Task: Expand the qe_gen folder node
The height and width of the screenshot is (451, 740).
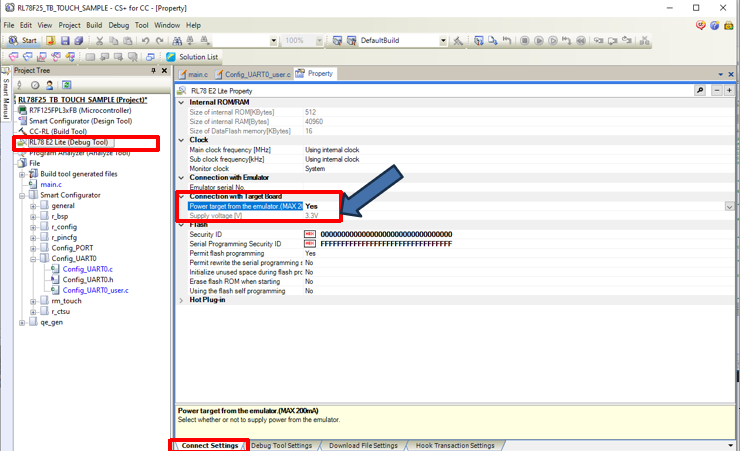Action: 22,323
